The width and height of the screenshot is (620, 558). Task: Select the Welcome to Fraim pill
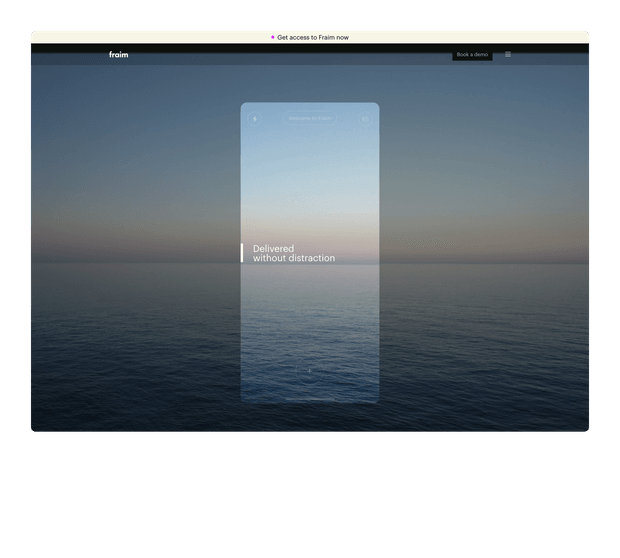click(309, 119)
